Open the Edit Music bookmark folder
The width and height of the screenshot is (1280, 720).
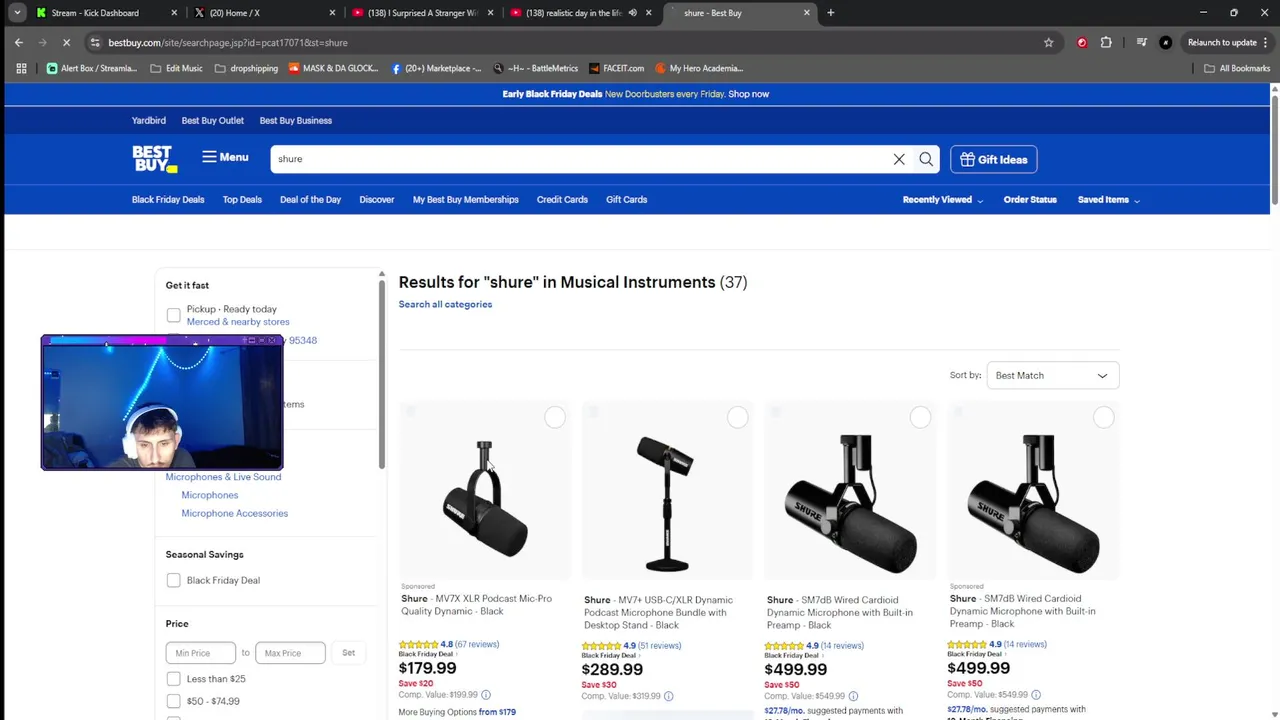pos(176,68)
